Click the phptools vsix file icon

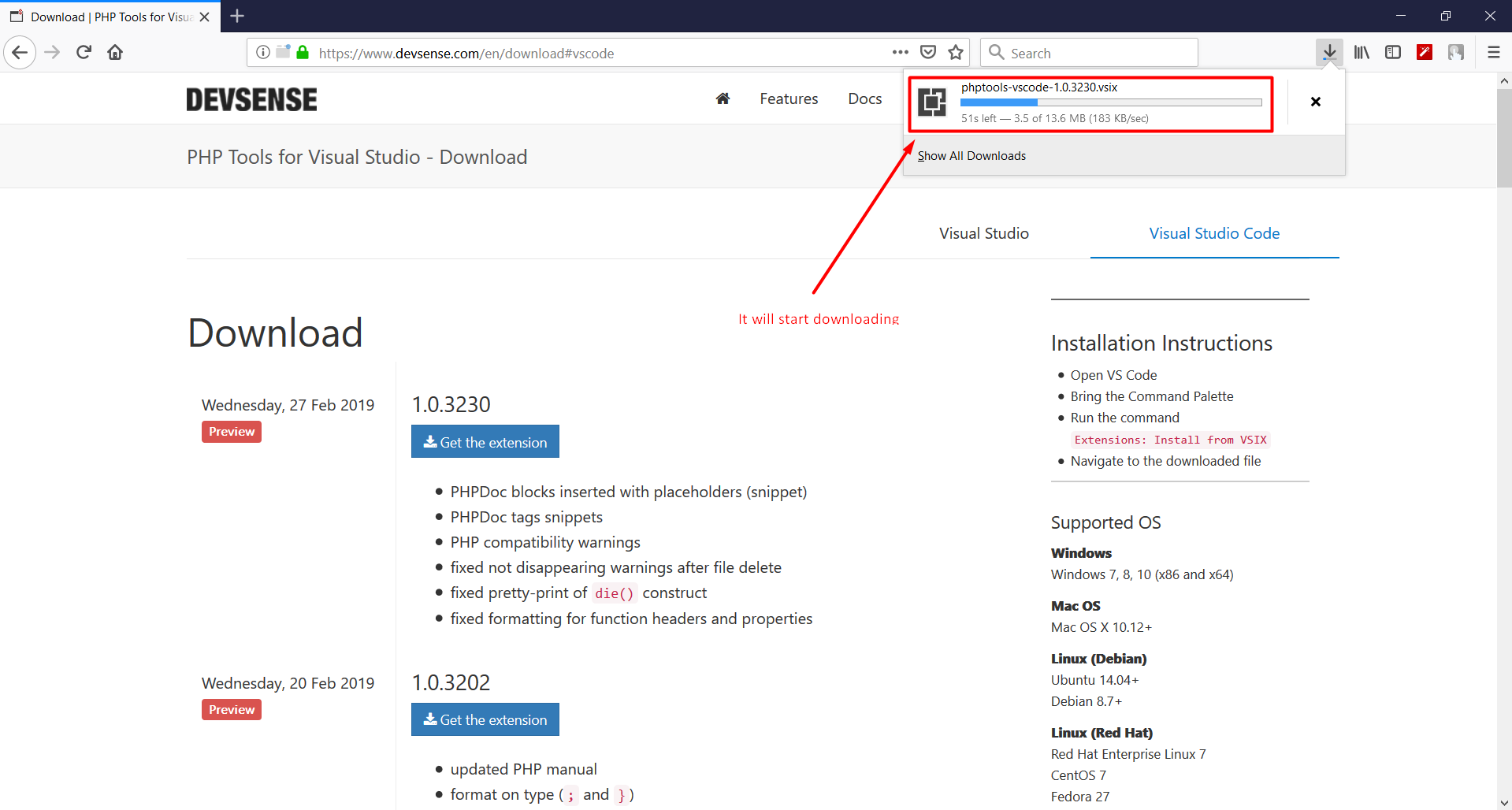(932, 102)
